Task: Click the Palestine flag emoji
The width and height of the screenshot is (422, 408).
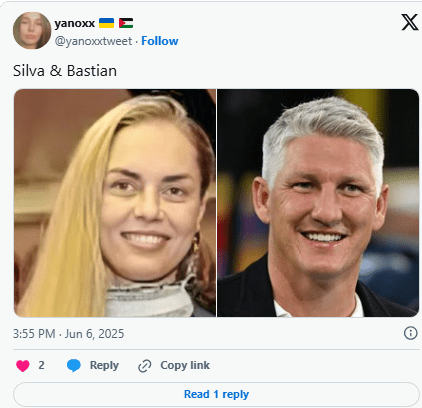Action: (x=126, y=23)
